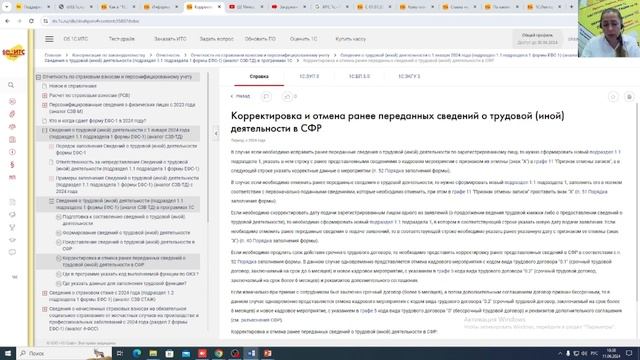Image resolution: width=640 pixels, height=360 pixels.
Task: Open Microsoft Edge from the taskbar
Action: pyautogui.click(x=137, y=353)
